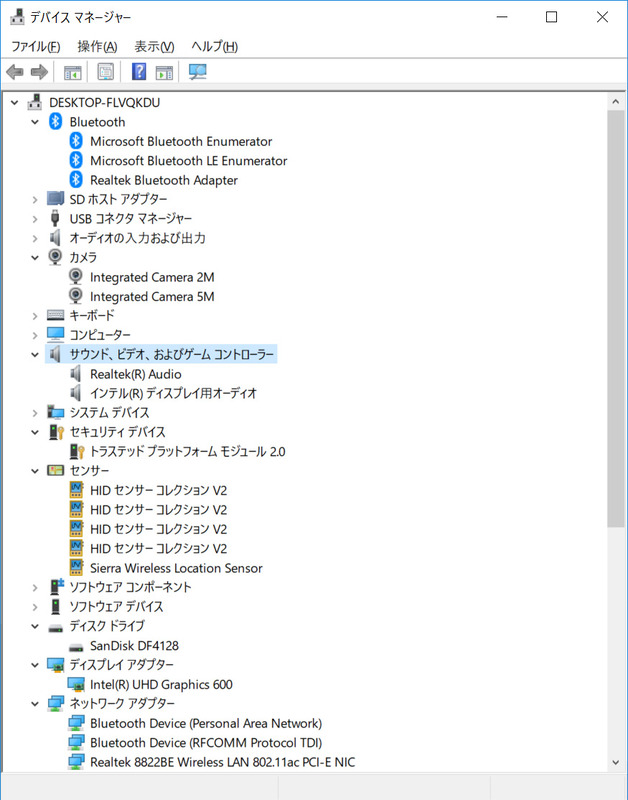This screenshot has width=628, height=800.
Task: Click the SanDisk DF4128 drive icon
Action: (76, 647)
